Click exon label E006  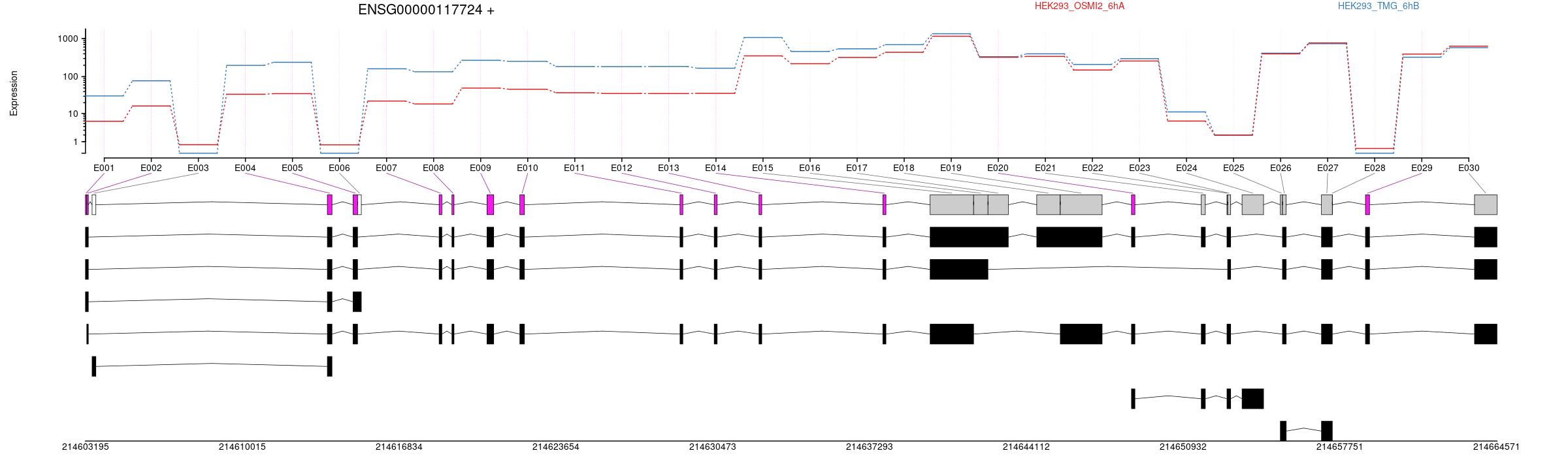[339, 168]
